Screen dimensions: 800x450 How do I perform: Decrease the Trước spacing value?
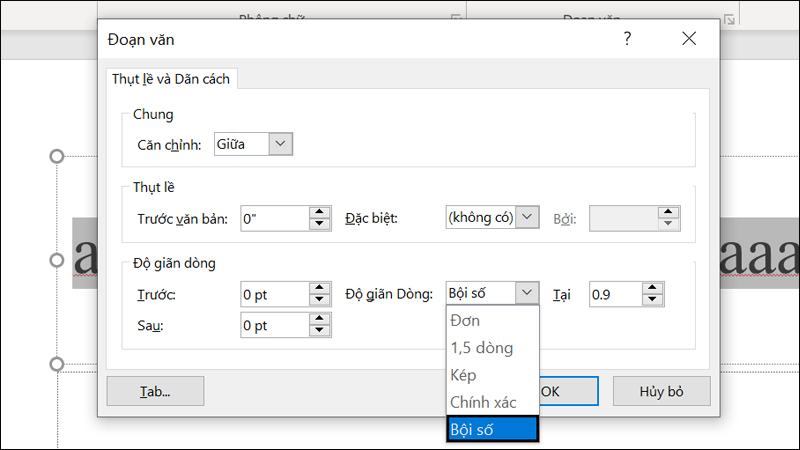pos(320,300)
